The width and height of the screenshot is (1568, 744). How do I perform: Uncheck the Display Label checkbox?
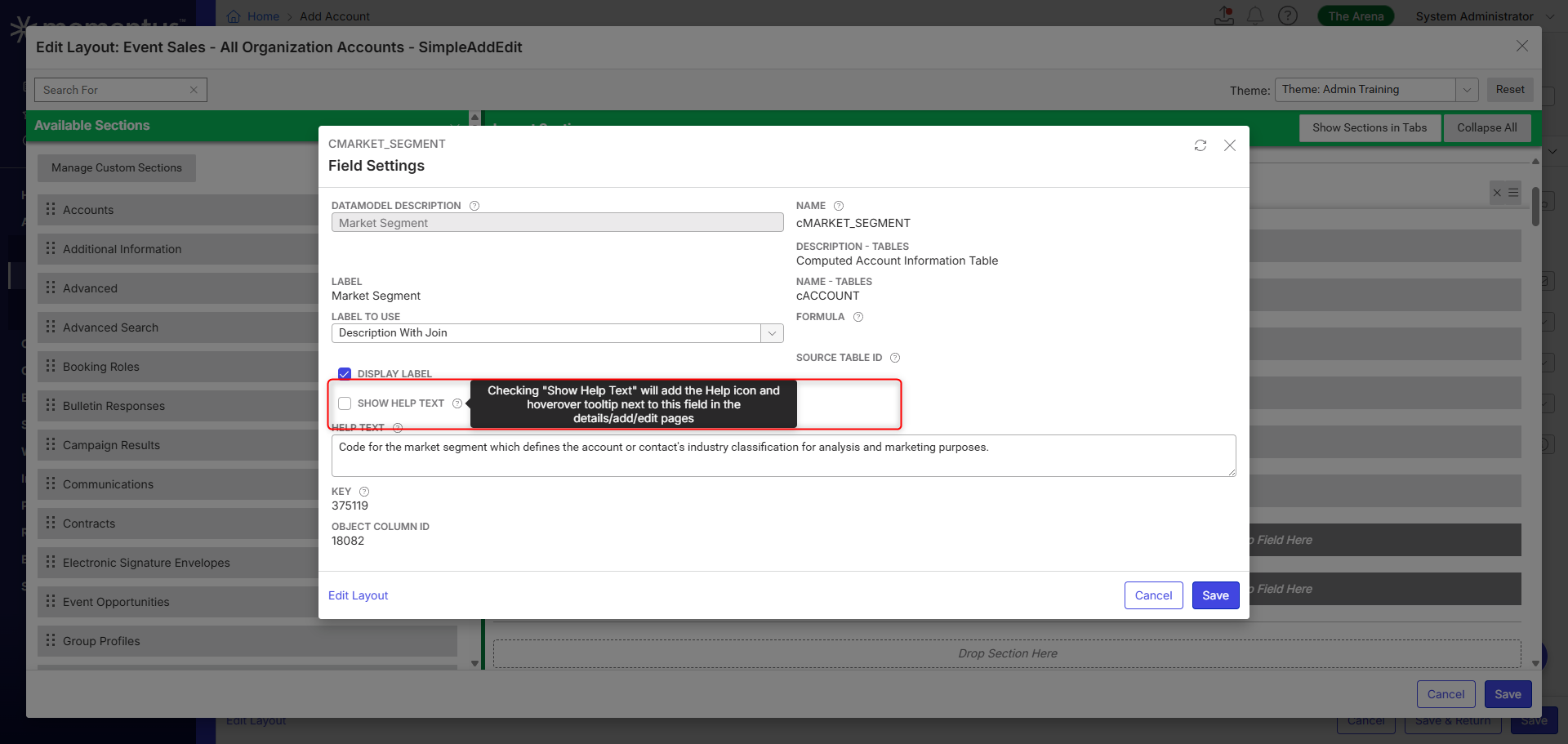(x=345, y=374)
